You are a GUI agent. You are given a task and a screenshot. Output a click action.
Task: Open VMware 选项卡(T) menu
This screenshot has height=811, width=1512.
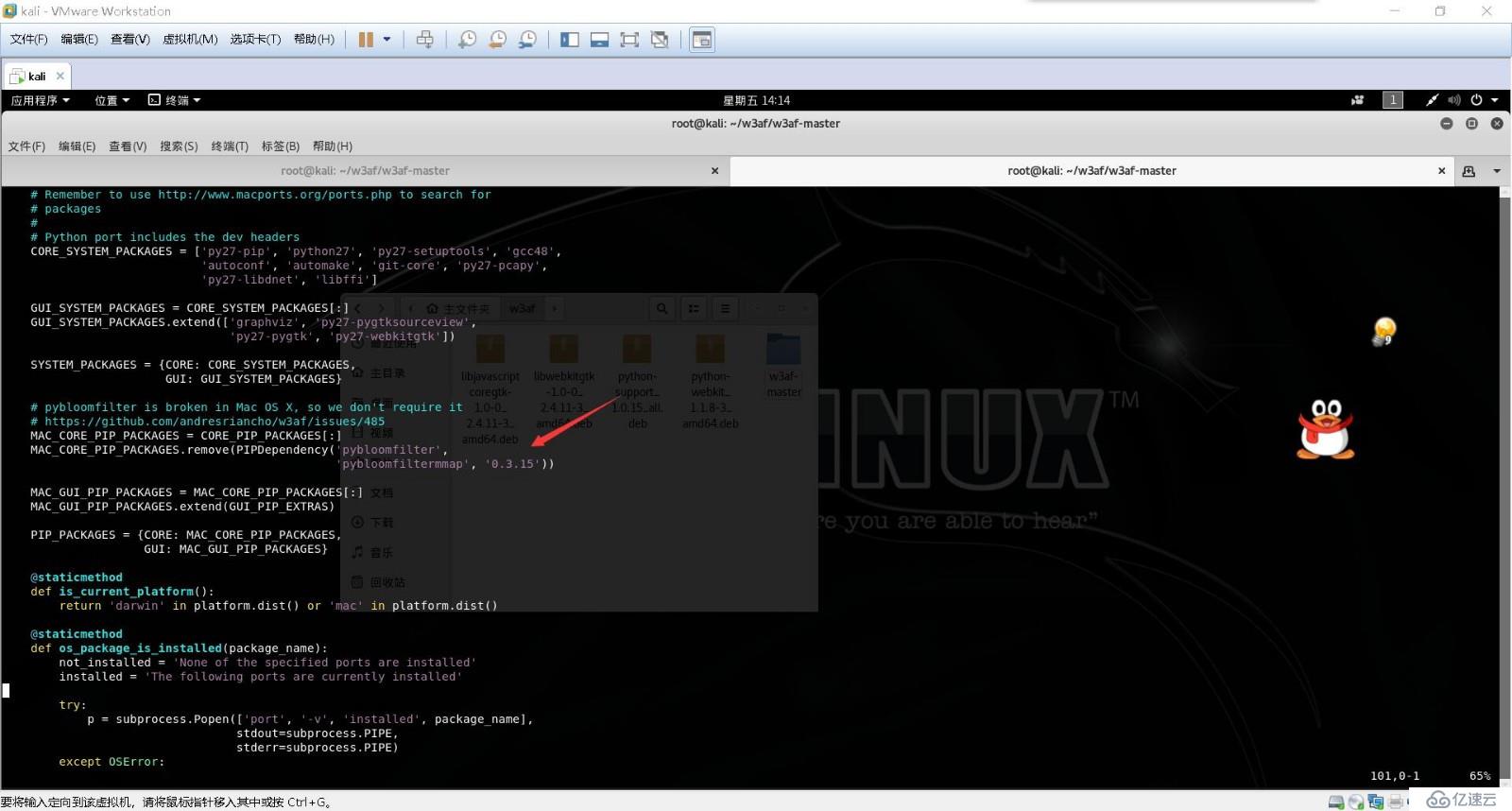click(255, 39)
